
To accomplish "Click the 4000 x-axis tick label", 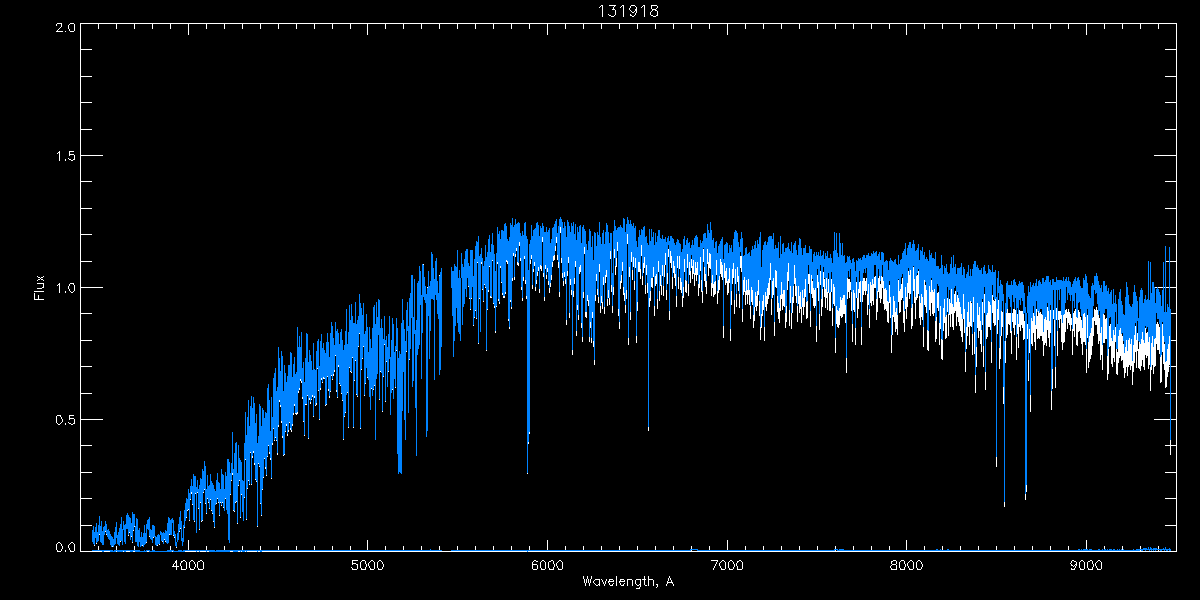I will coord(188,565).
